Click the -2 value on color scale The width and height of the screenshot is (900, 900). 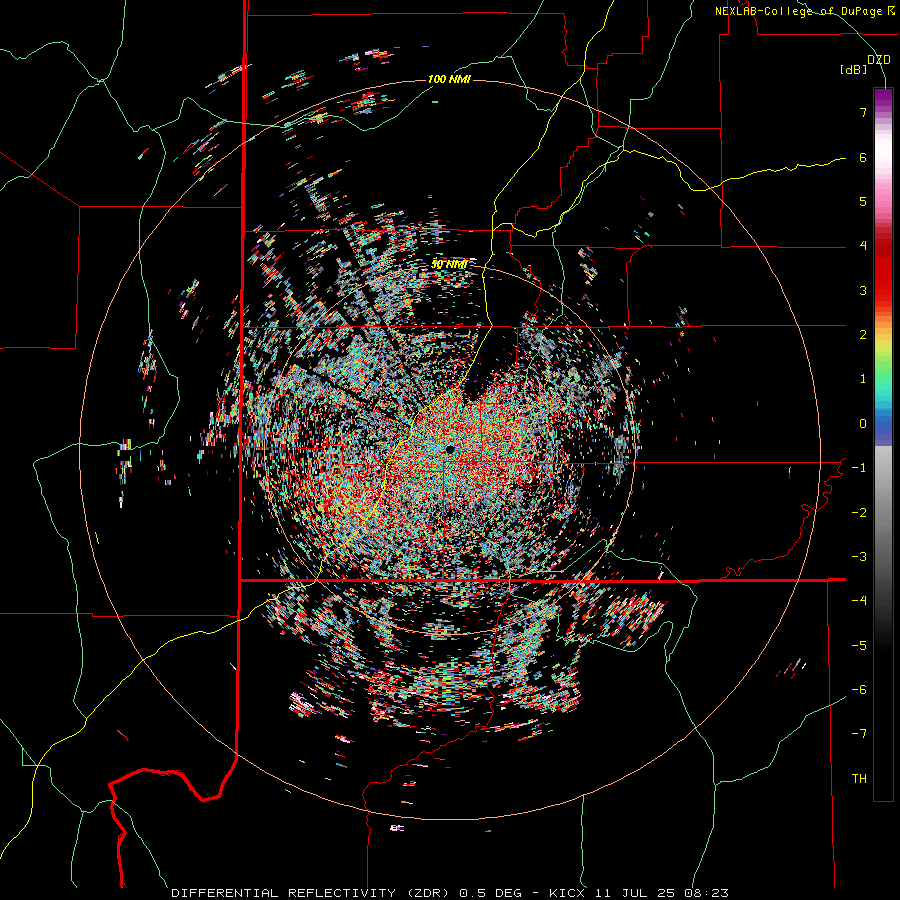click(859, 513)
